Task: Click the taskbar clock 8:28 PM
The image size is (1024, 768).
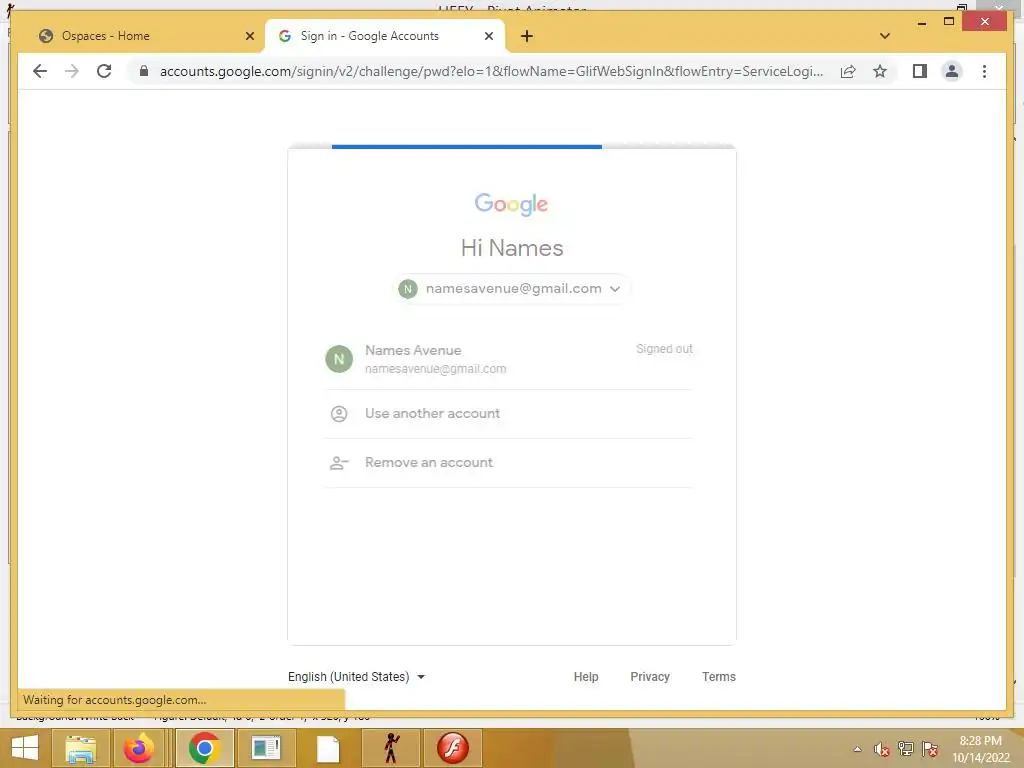Action: click(x=980, y=741)
